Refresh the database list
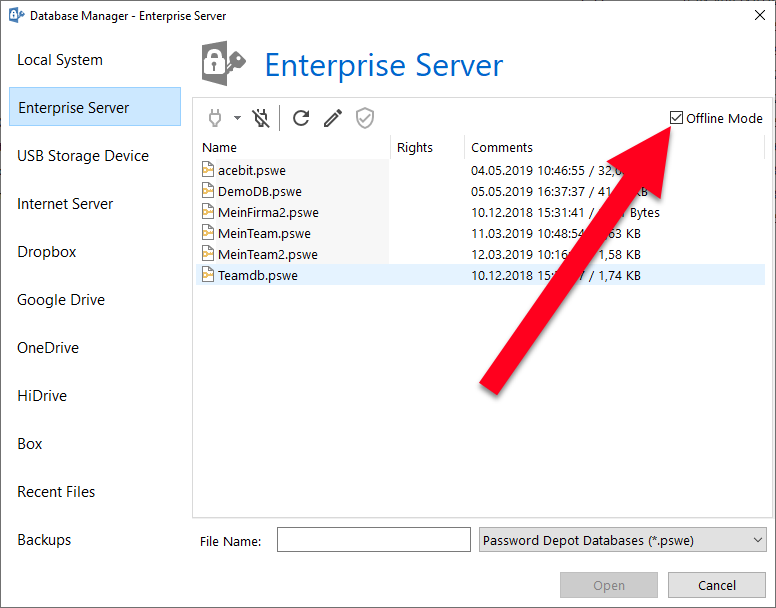The width and height of the screenshot is (776, 608). point(301,118)
